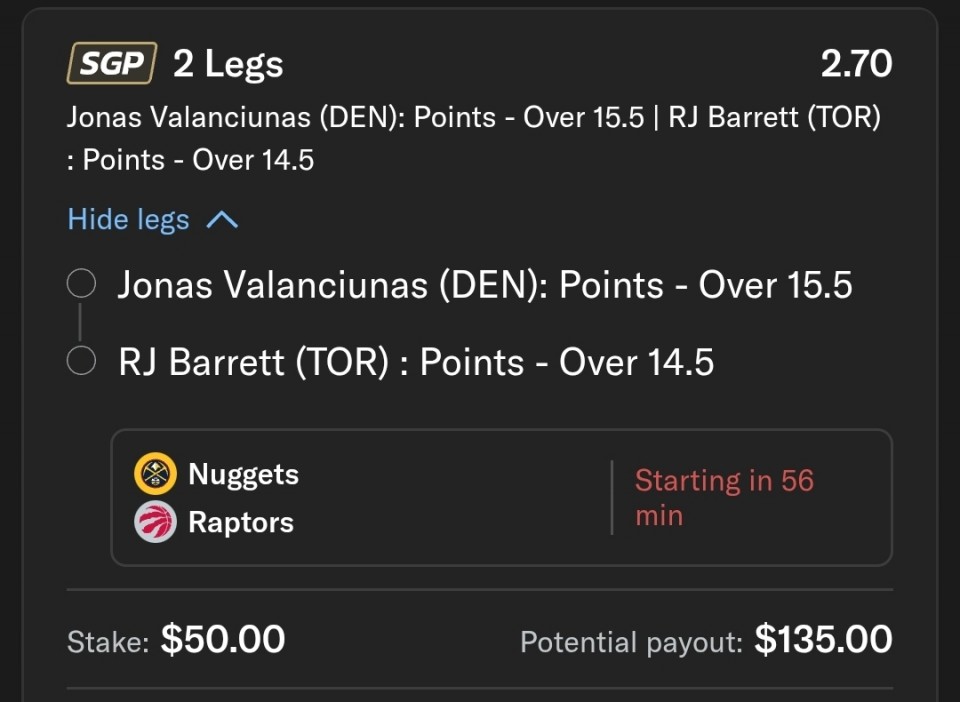Screen dimensions: 960x702
Task: Click the Starting in 56 min label
Action: [x=724, y=498]
